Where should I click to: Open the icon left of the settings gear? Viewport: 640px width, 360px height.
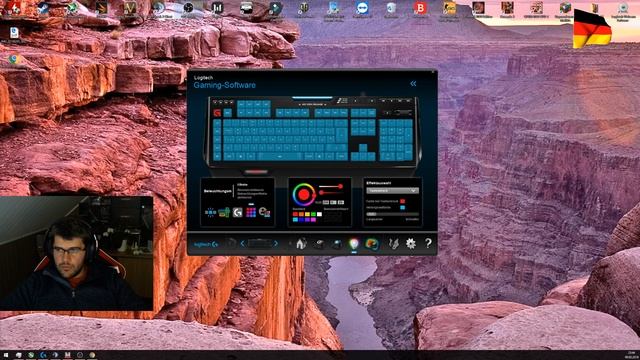(x=393, y=244)
